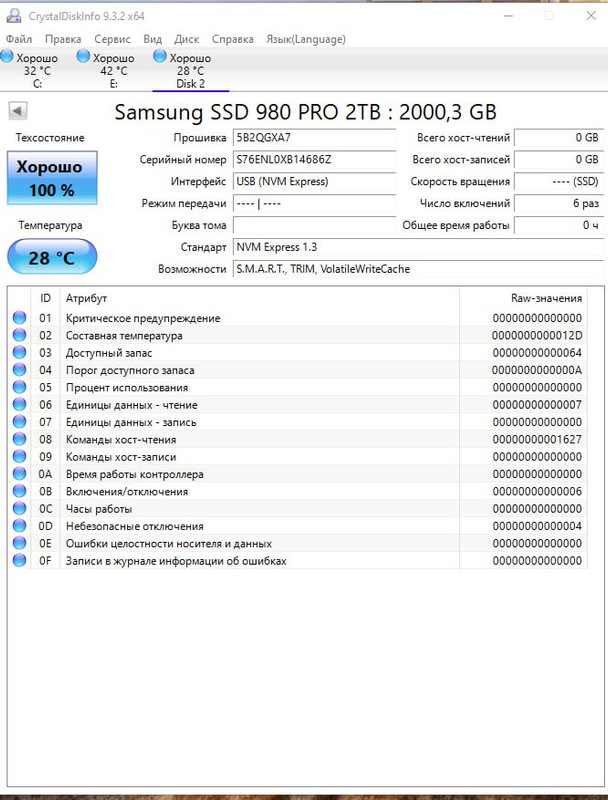Click blue orb for attribute 02 Составная температура
The width and height of the screenshot is (608, 800).
point(19,335)
